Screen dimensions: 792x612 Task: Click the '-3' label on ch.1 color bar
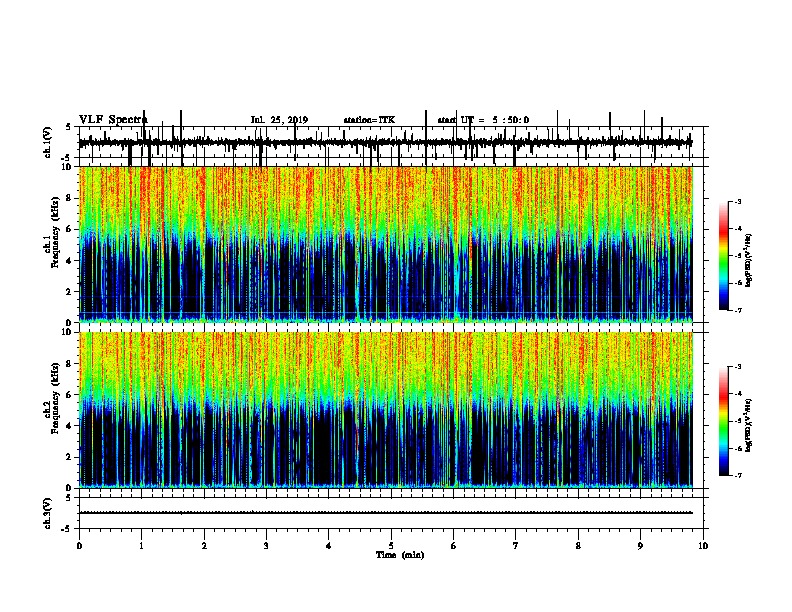737,202
